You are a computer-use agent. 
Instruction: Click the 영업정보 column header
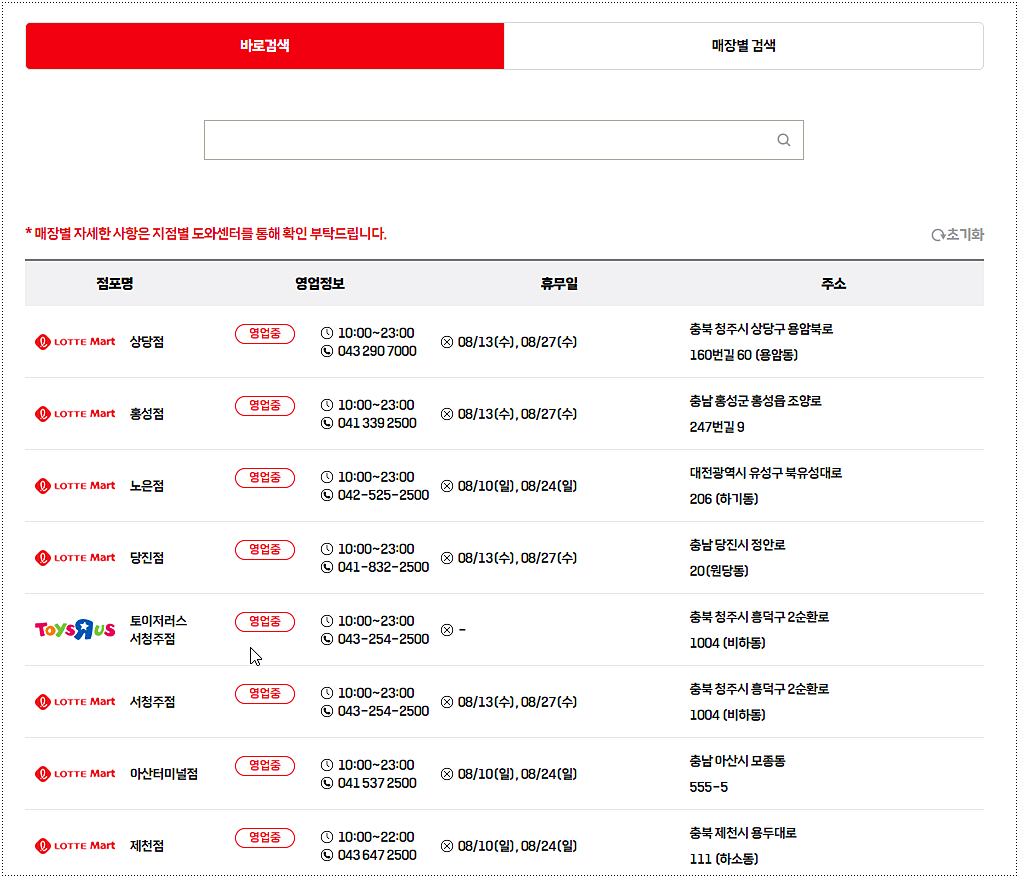coord(320,284)
